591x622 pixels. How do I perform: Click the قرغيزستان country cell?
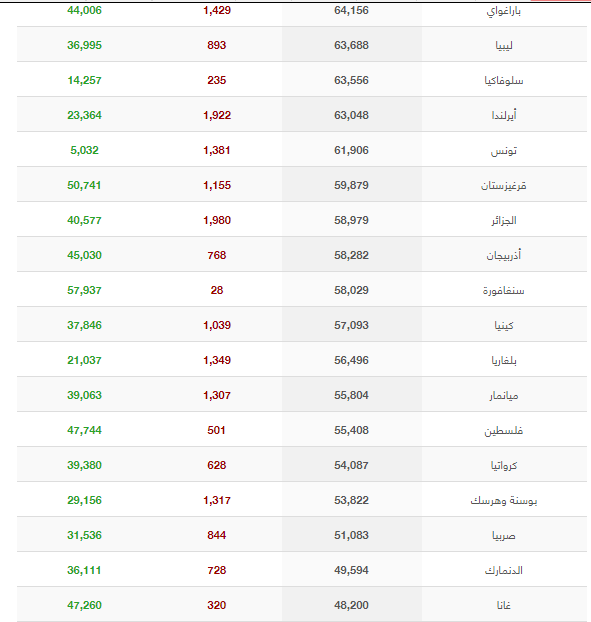pyautogui.click(x=504, y=185)
